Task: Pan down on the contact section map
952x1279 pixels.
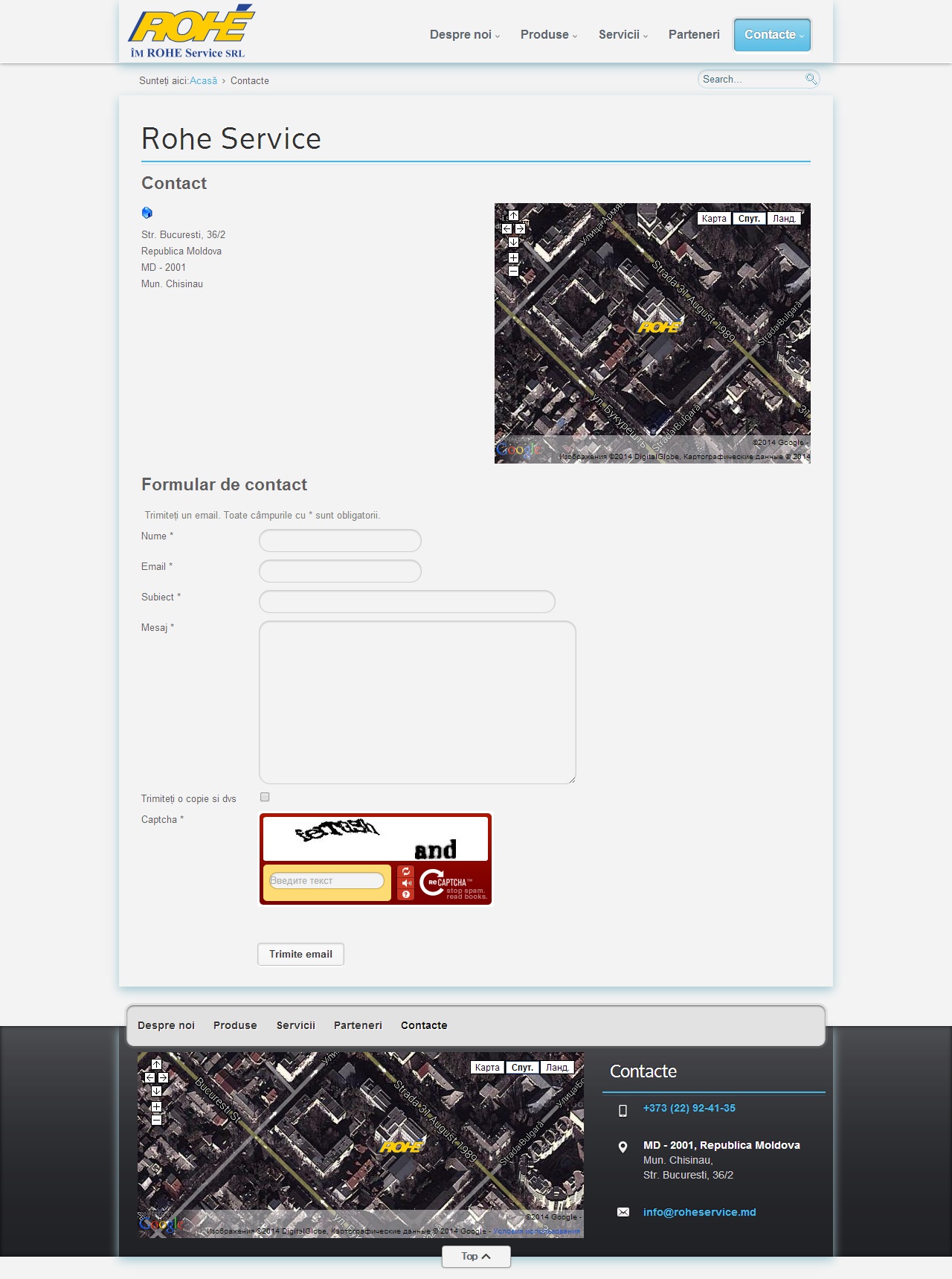Action: coord(513,243)
